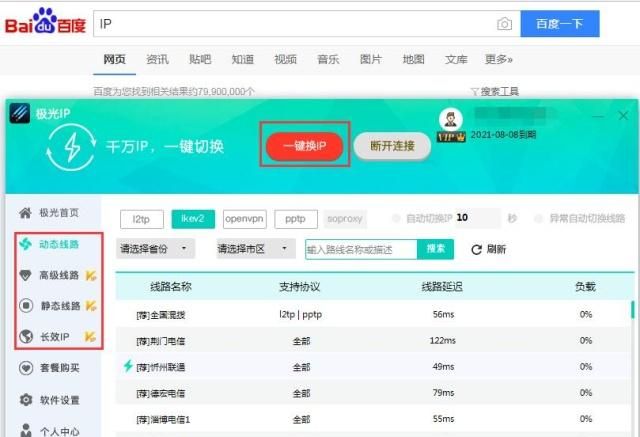Image resolution: width=640 pixels, height=437 pixels.
Task: Go to 极光首页 home icon
Action: [x=25, y=213]
